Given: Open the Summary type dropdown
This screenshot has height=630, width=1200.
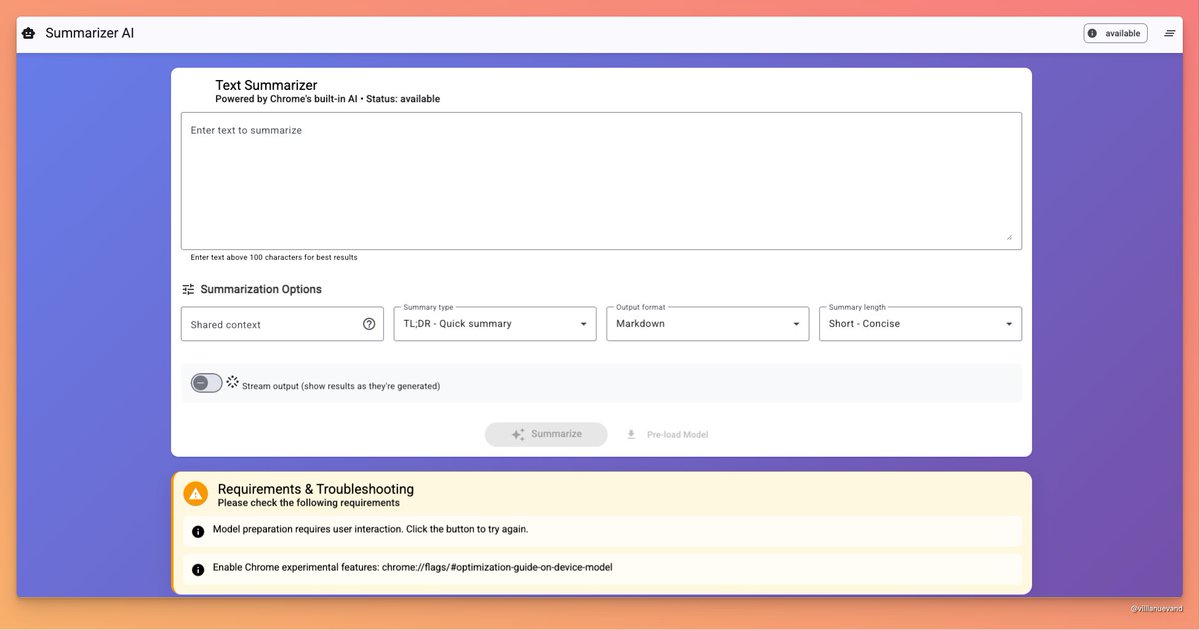Looking at the screenshot, I should (x=495, y=324).
